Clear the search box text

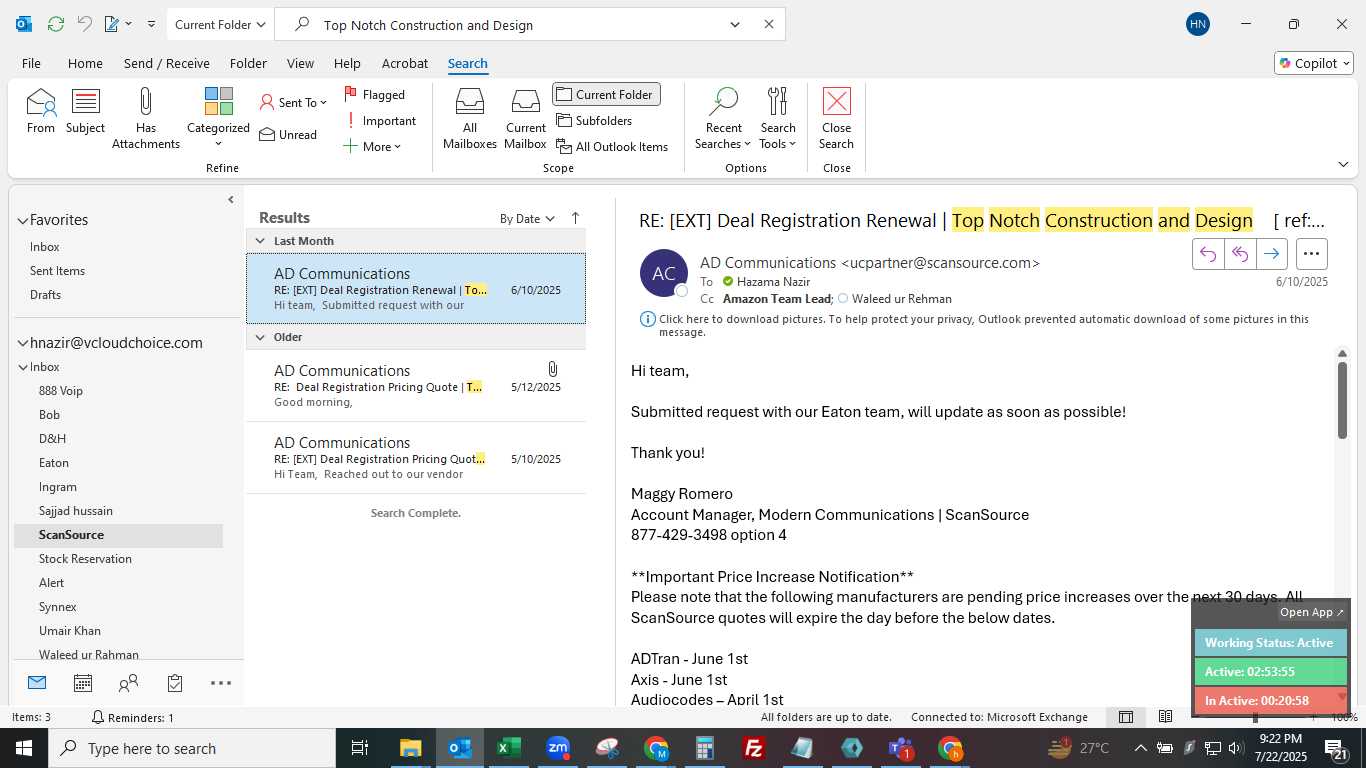click(769, 24)
